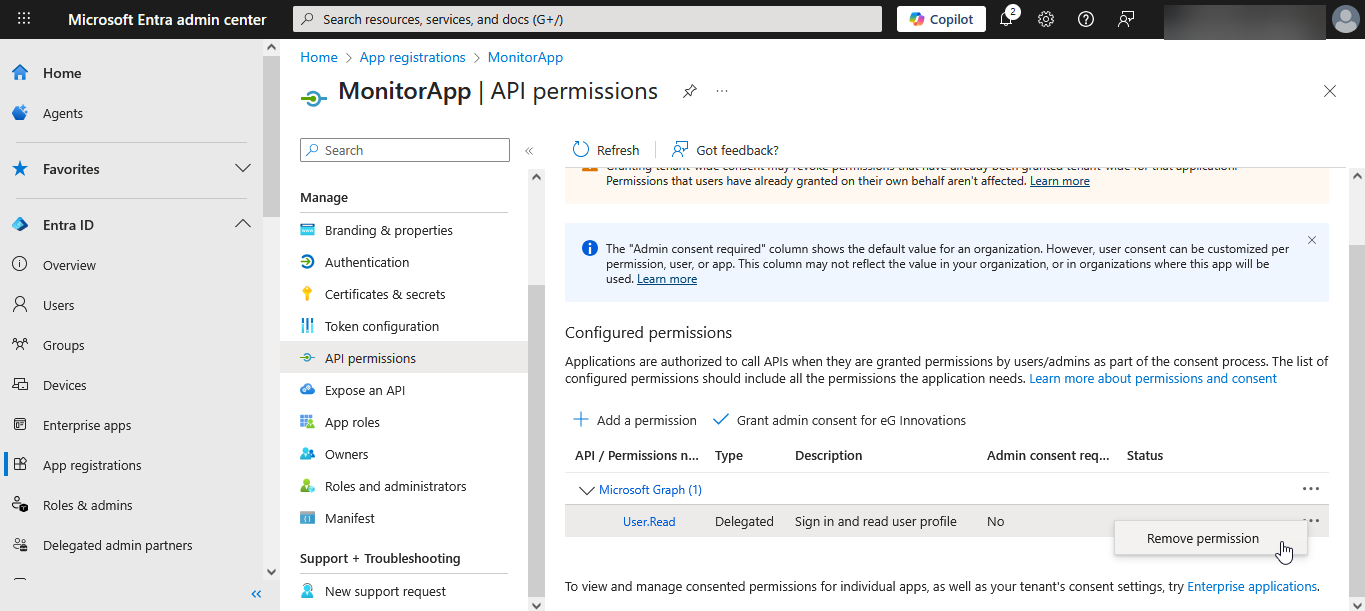Pin the MonitorApp page
This screenshot has width=1365, height=611.
689,91
